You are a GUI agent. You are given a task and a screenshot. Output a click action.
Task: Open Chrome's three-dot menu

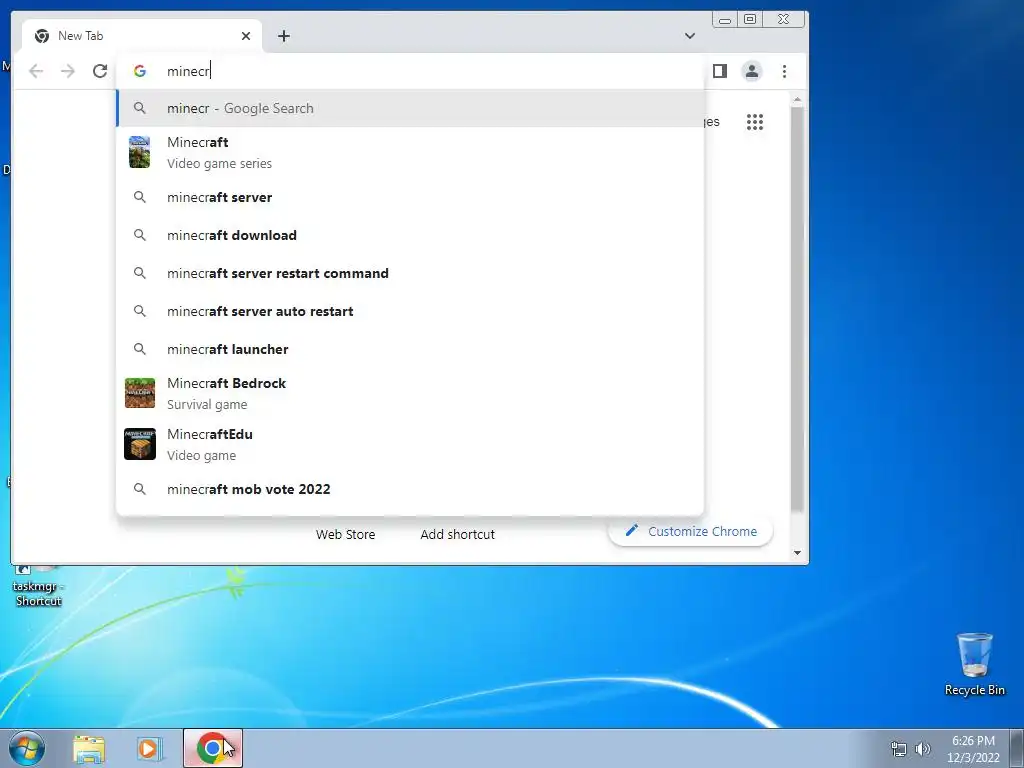tap(784, 71)
